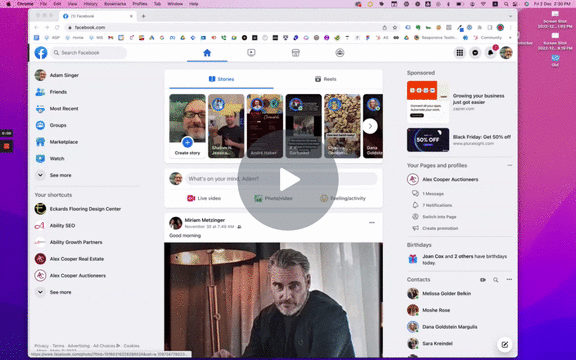This screenshot has width=576, height=360.
Task: Open the Create story thumbnail
Action: (x=187, y=126)
